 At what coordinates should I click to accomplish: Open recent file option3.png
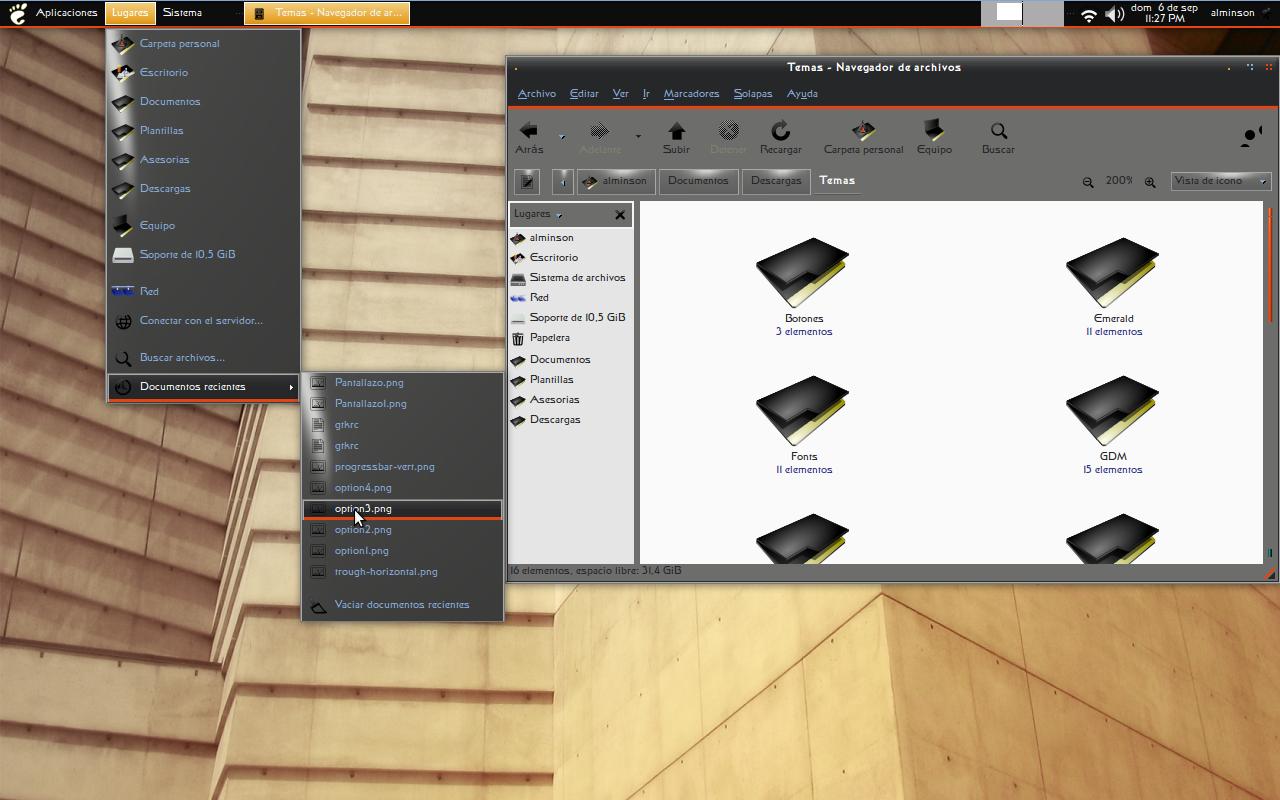point(402,509)
